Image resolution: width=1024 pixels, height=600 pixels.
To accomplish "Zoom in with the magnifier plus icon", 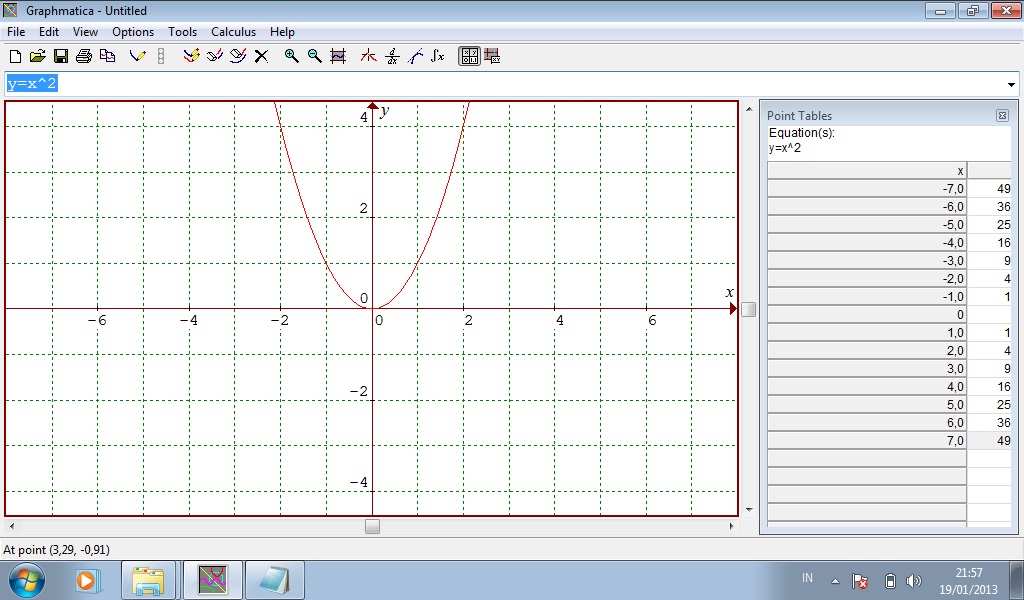I will (291, 56).
